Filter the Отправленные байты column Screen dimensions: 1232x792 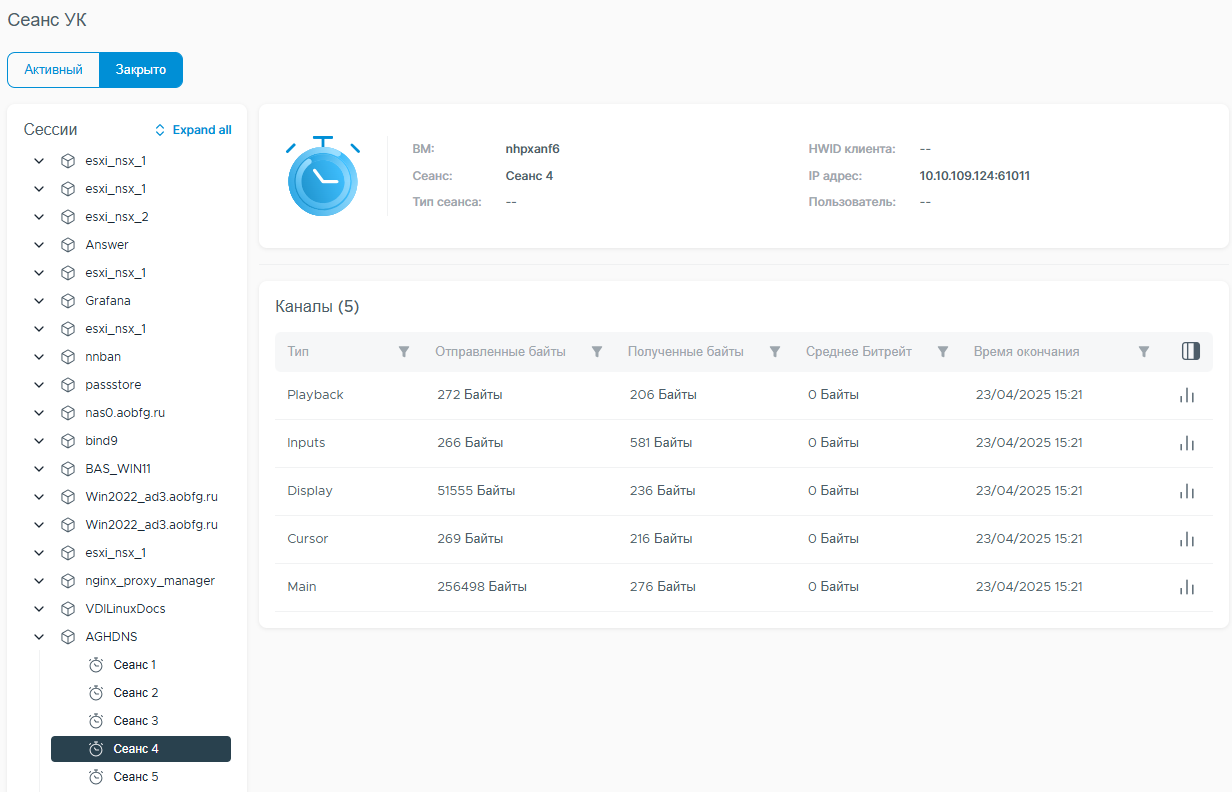point(597,352)
